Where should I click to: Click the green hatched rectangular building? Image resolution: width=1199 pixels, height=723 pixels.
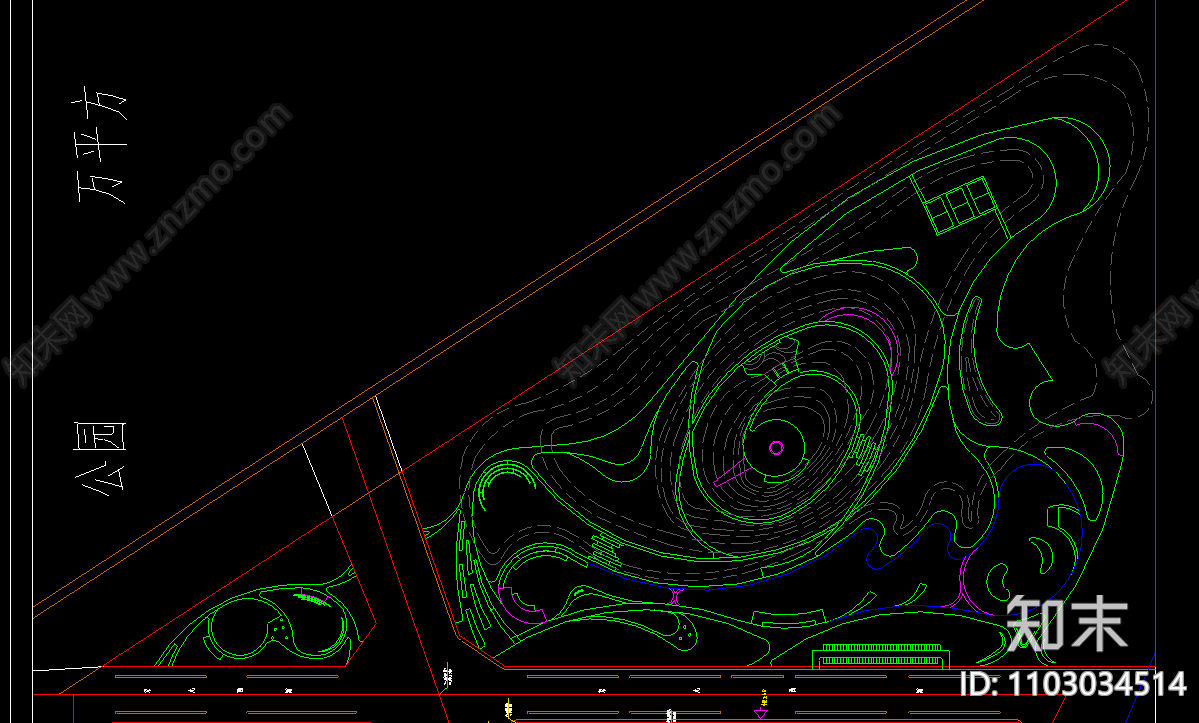pyautogui.click(x=883, y=657)
